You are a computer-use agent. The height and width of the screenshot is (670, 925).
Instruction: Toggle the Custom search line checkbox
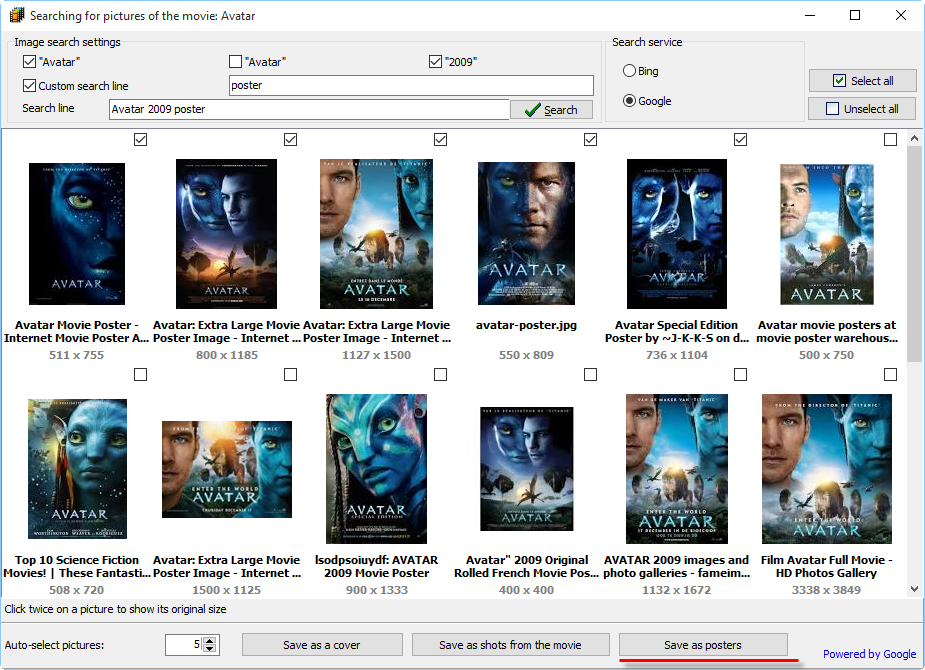29,86
